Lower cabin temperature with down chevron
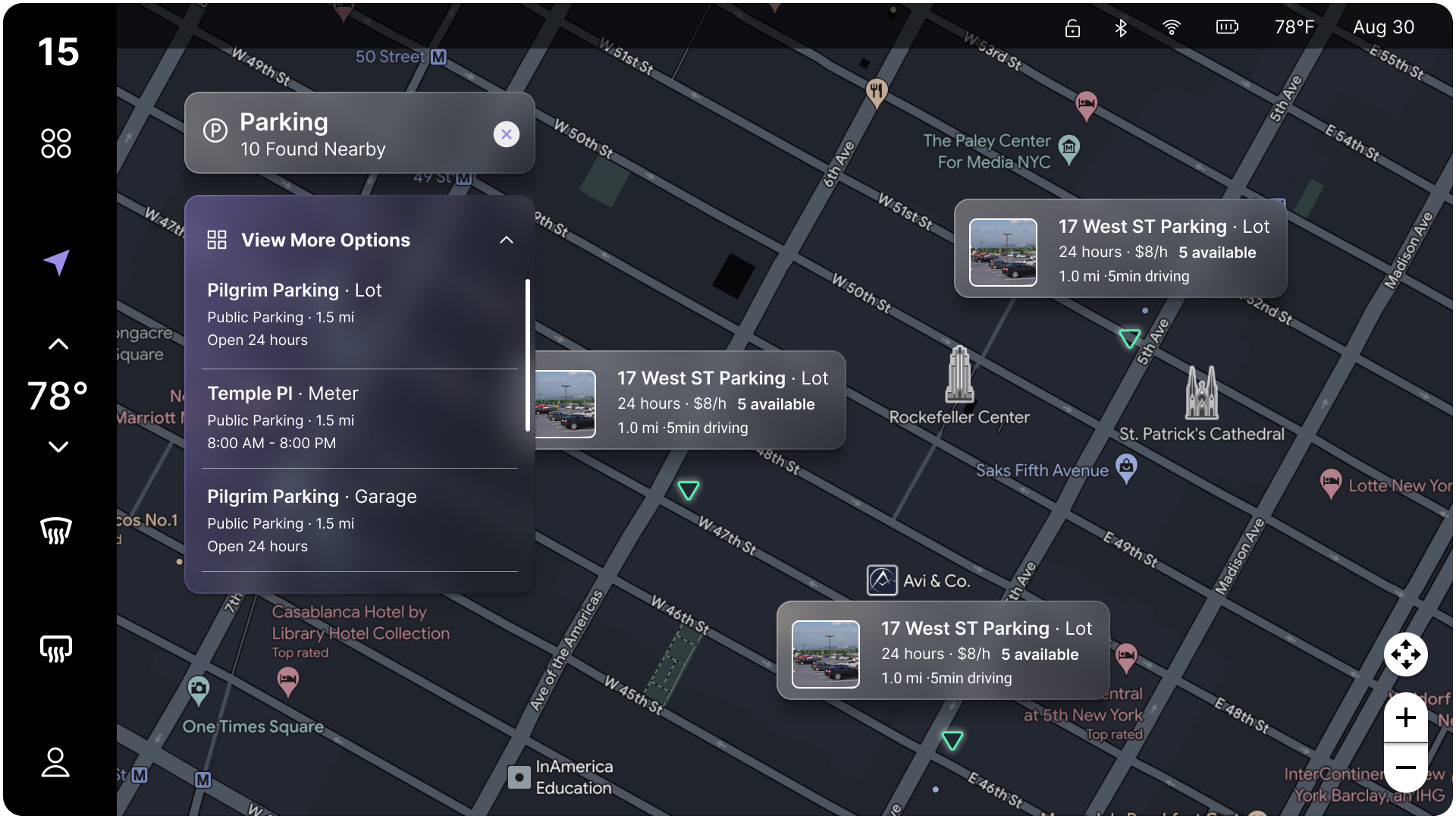Screen dimensions: 1456x819 (58, 447)
